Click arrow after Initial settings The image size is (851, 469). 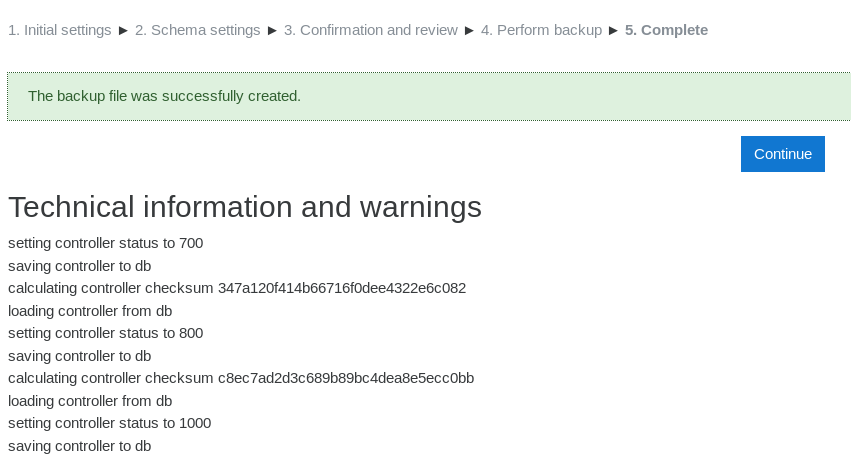pyautogui.click(x=123, y=30)
